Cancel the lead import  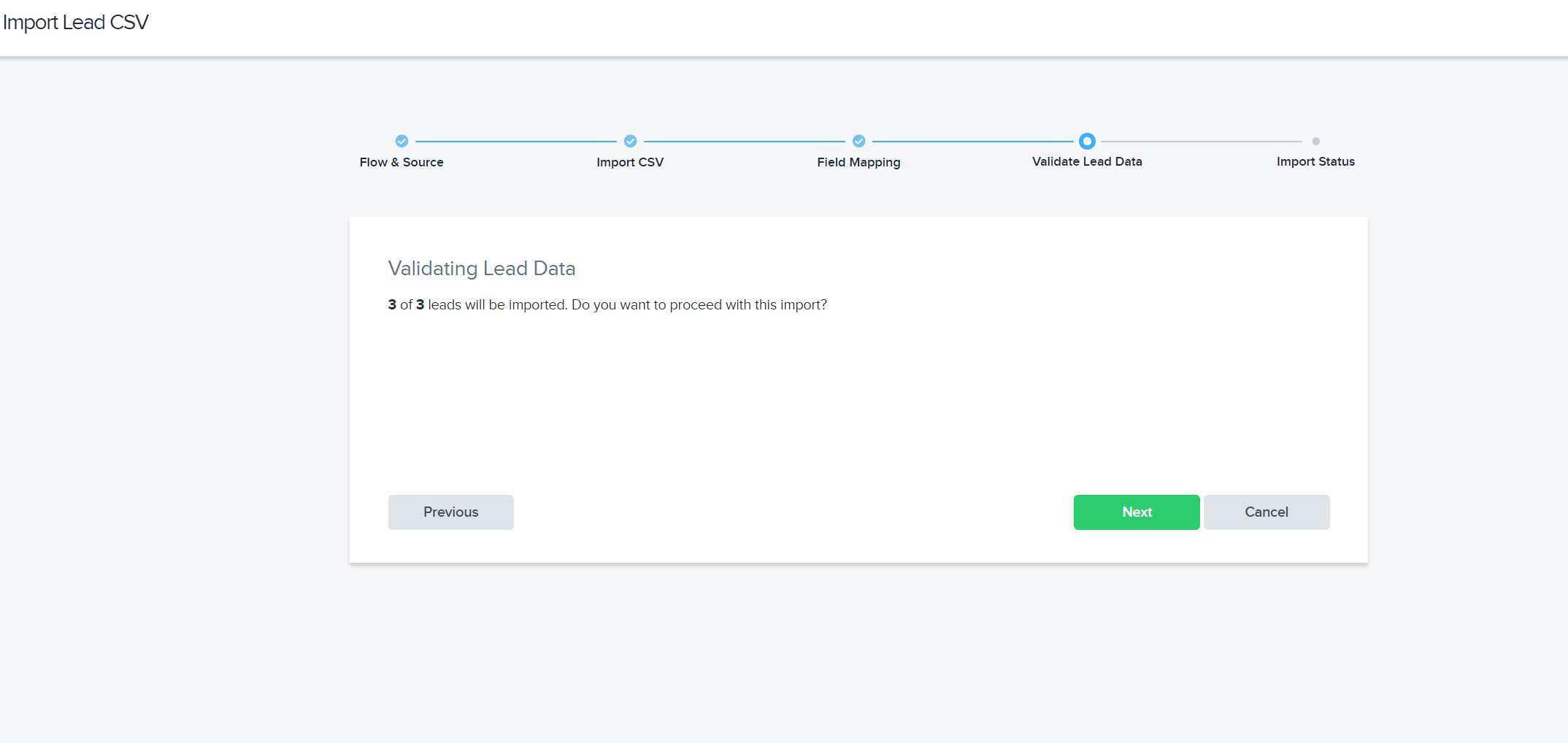(1266, 512)
